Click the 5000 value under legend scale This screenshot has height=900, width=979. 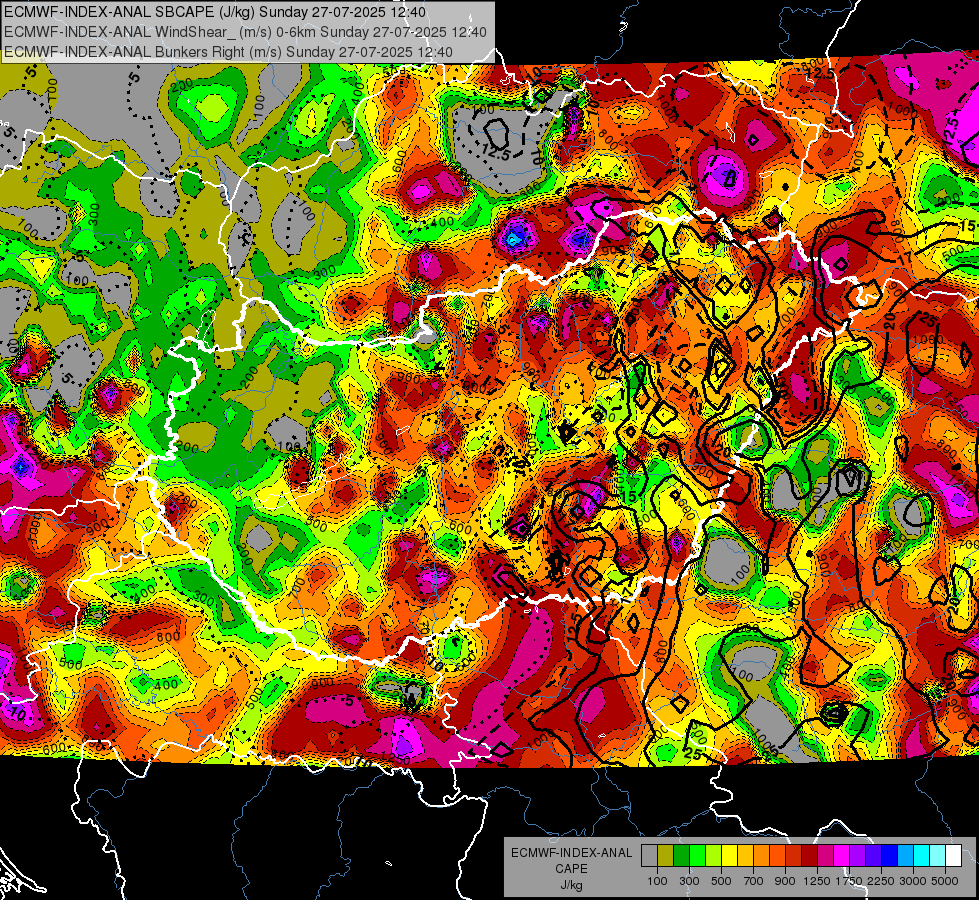945,881
